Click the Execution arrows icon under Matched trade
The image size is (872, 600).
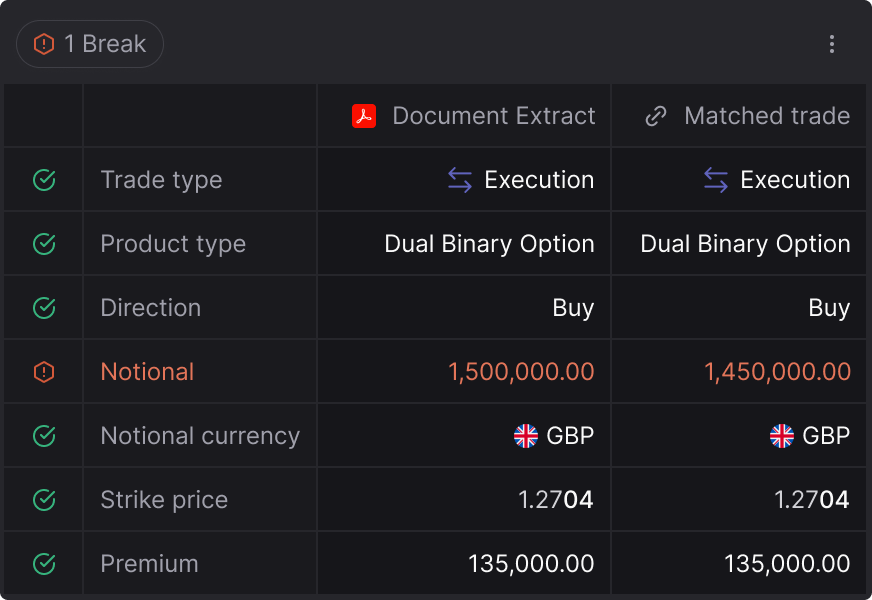[716, 180]
